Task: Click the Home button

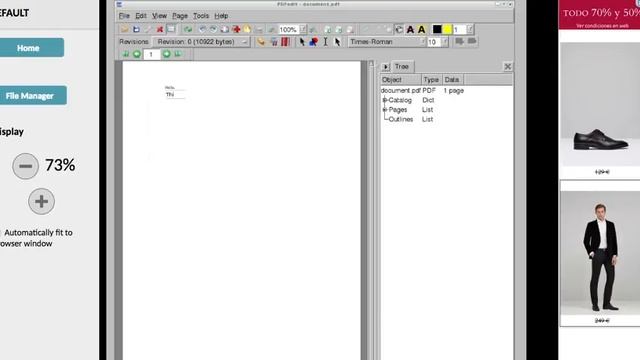Action: coord(29,48)
